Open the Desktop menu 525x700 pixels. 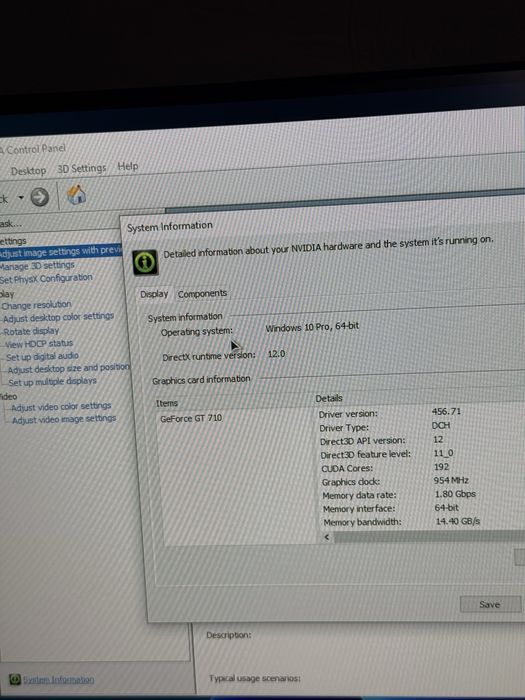(x=28, y=171)
